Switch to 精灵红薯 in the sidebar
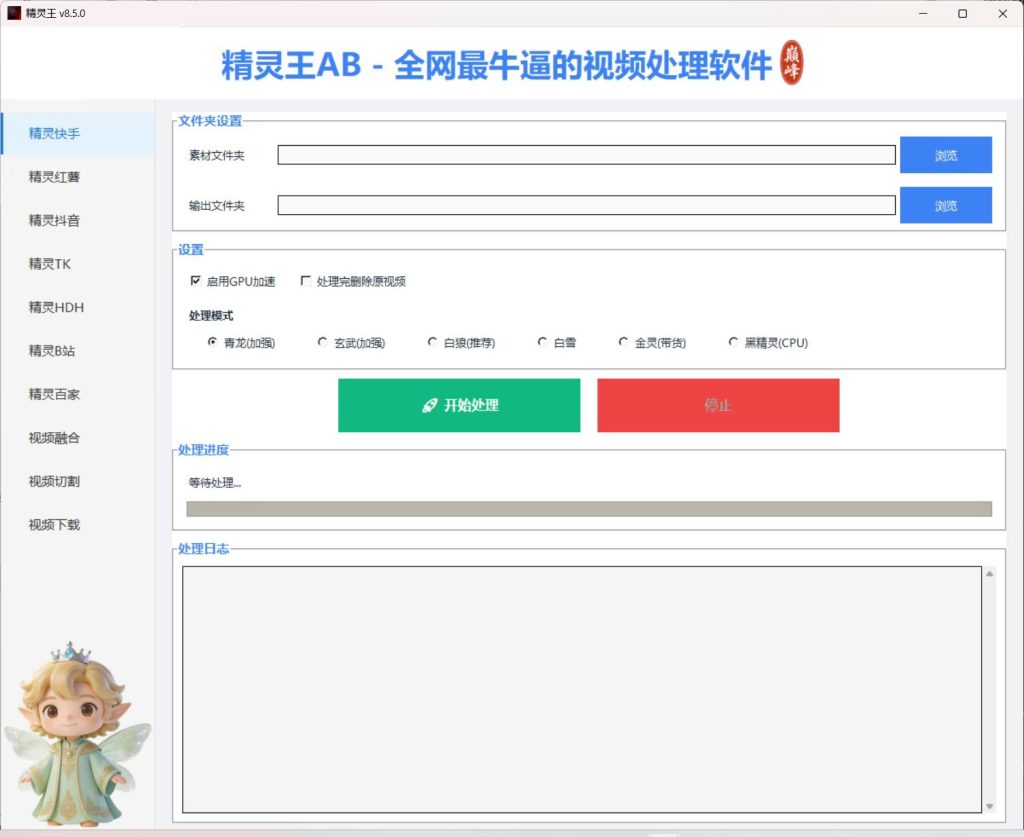 pos(78,177)
